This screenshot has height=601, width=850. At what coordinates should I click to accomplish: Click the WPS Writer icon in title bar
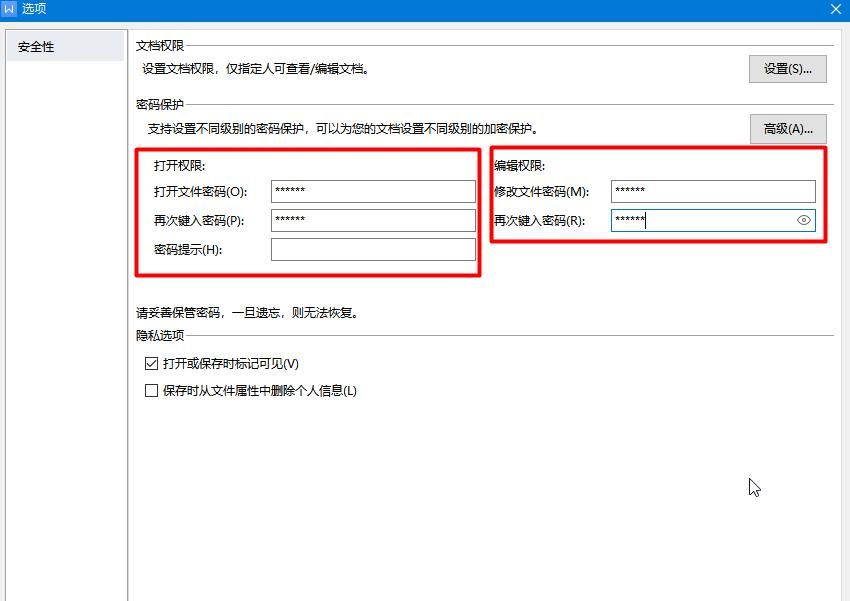[10, 9]
